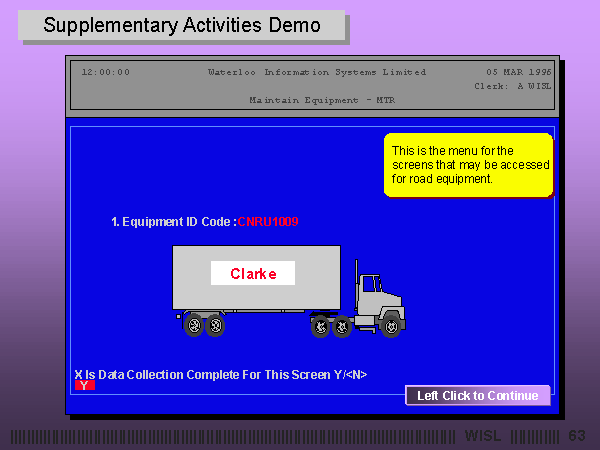Click the 12:00:00 time in the header
The image size is (600, 450).
[106, 72]
